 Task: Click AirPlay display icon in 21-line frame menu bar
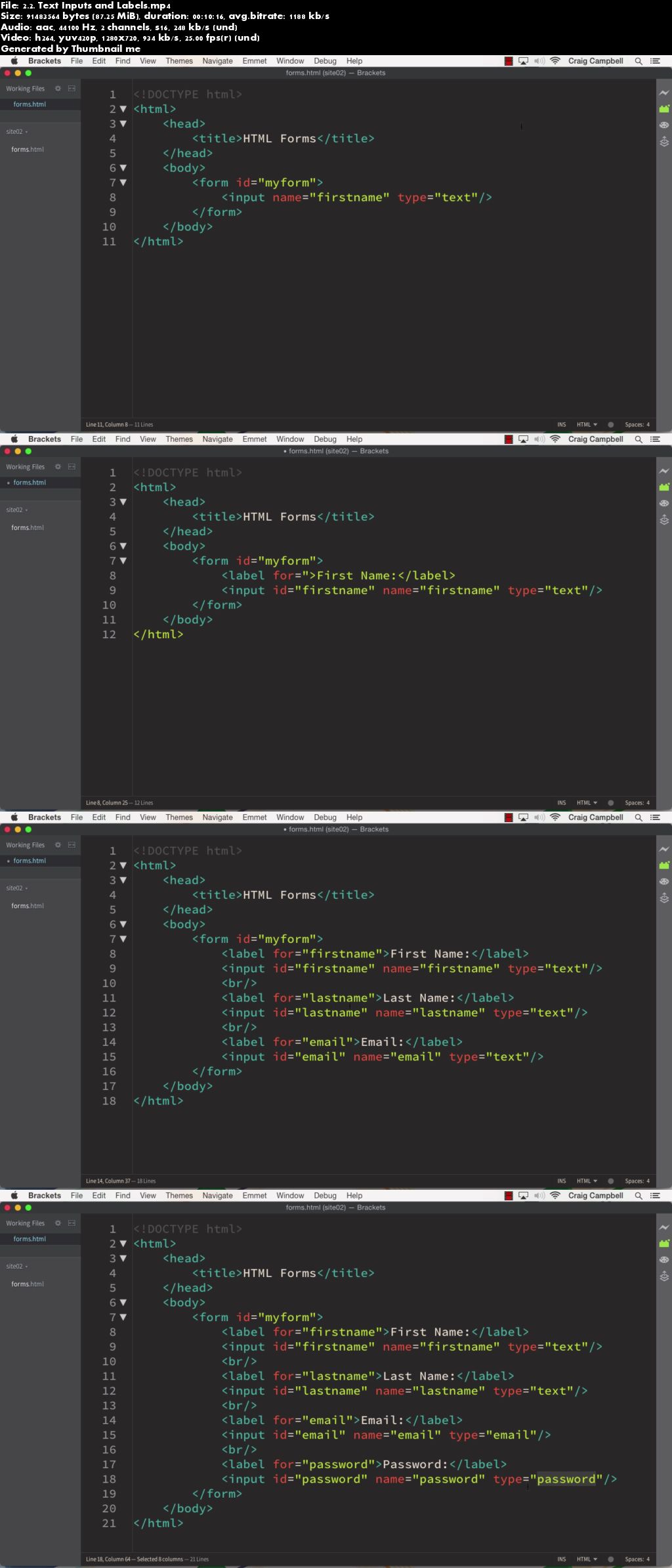(523, 1196)
